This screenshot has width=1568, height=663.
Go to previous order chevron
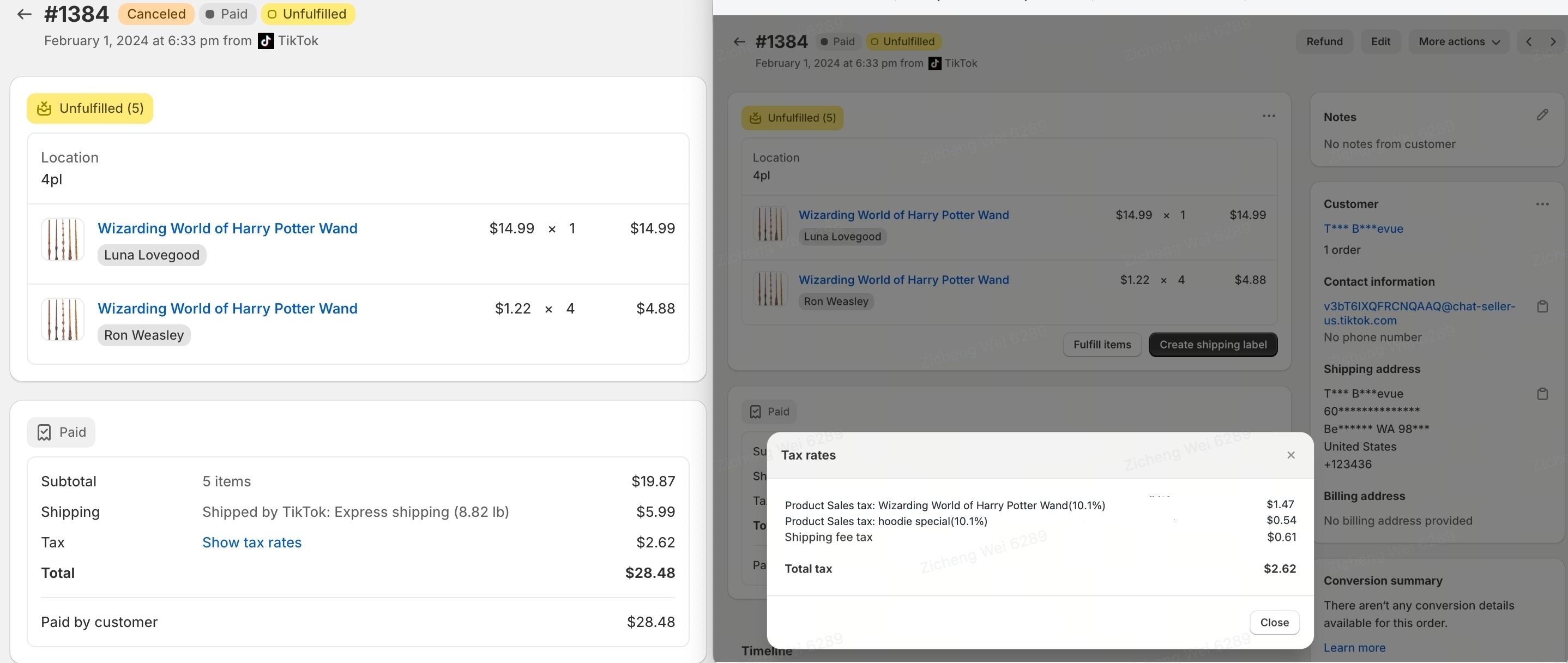1528,41
